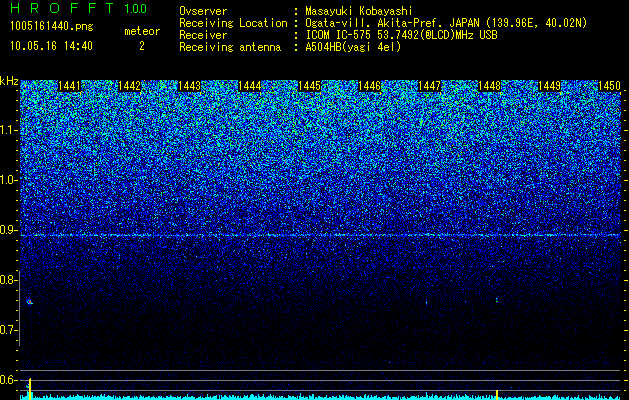
Task: Click the 0.8 kHz axis label
Action: click(8, 280)
